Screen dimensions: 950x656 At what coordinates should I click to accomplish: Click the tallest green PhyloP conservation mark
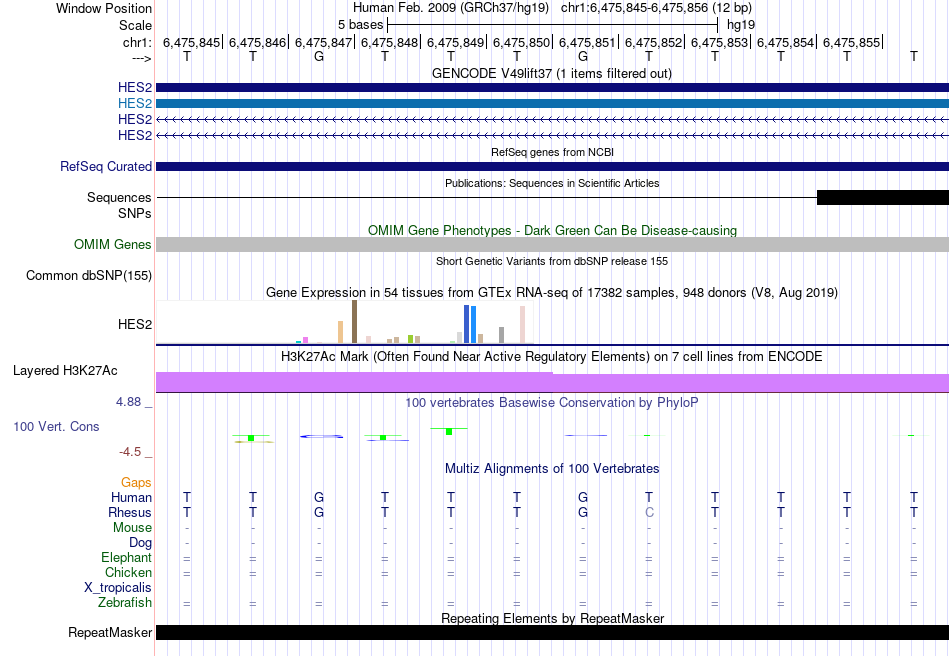coord(449,431)
